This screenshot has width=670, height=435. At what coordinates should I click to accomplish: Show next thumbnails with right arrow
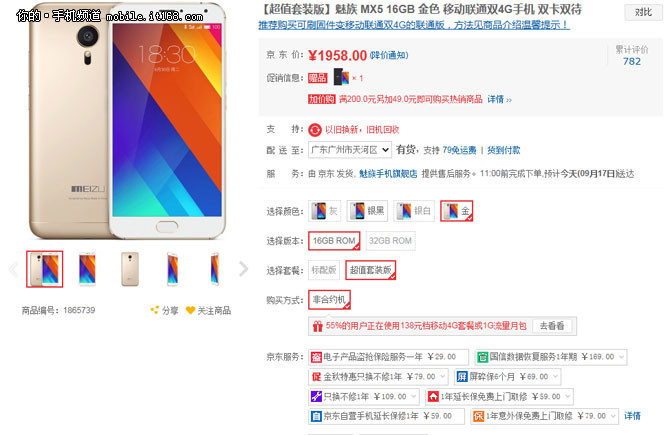click(244, 269)
